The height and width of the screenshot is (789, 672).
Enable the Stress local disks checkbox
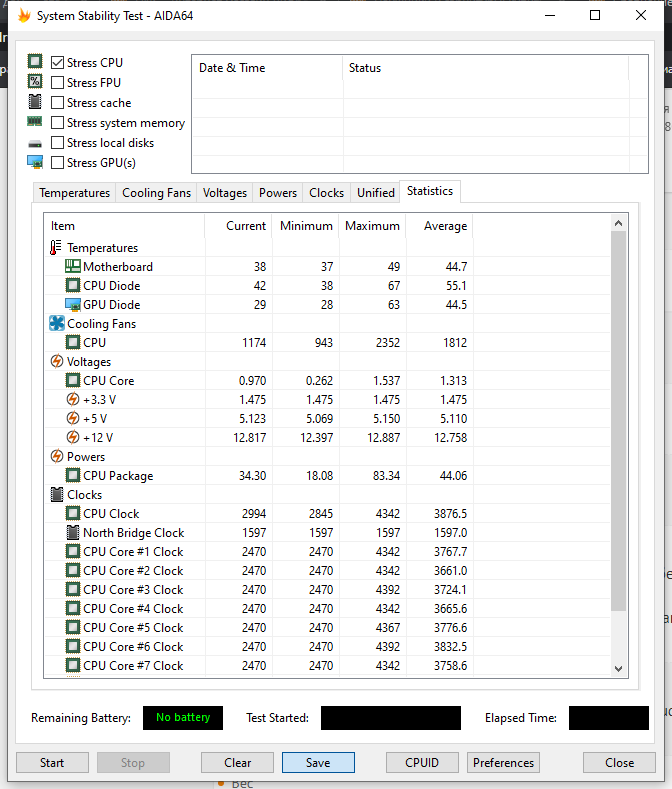click(x=57, y=143)
